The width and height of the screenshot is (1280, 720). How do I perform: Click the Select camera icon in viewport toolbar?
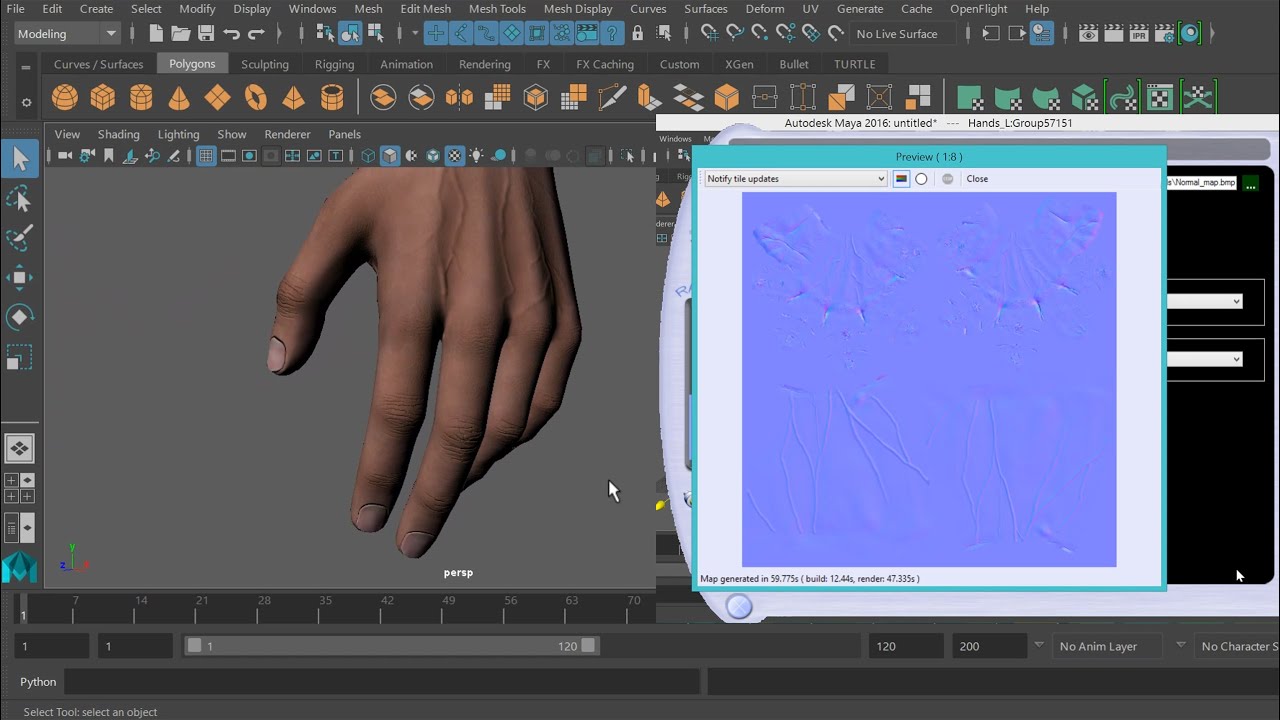(65, 155)
